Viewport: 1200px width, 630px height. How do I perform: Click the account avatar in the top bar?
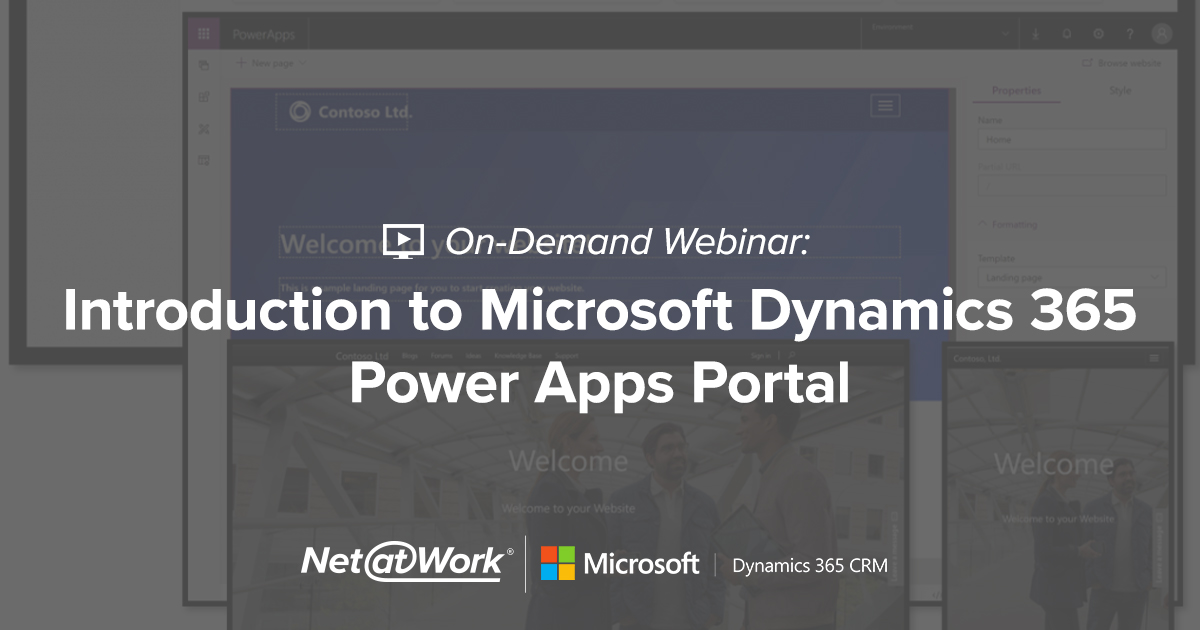(x=1161, y=33)
